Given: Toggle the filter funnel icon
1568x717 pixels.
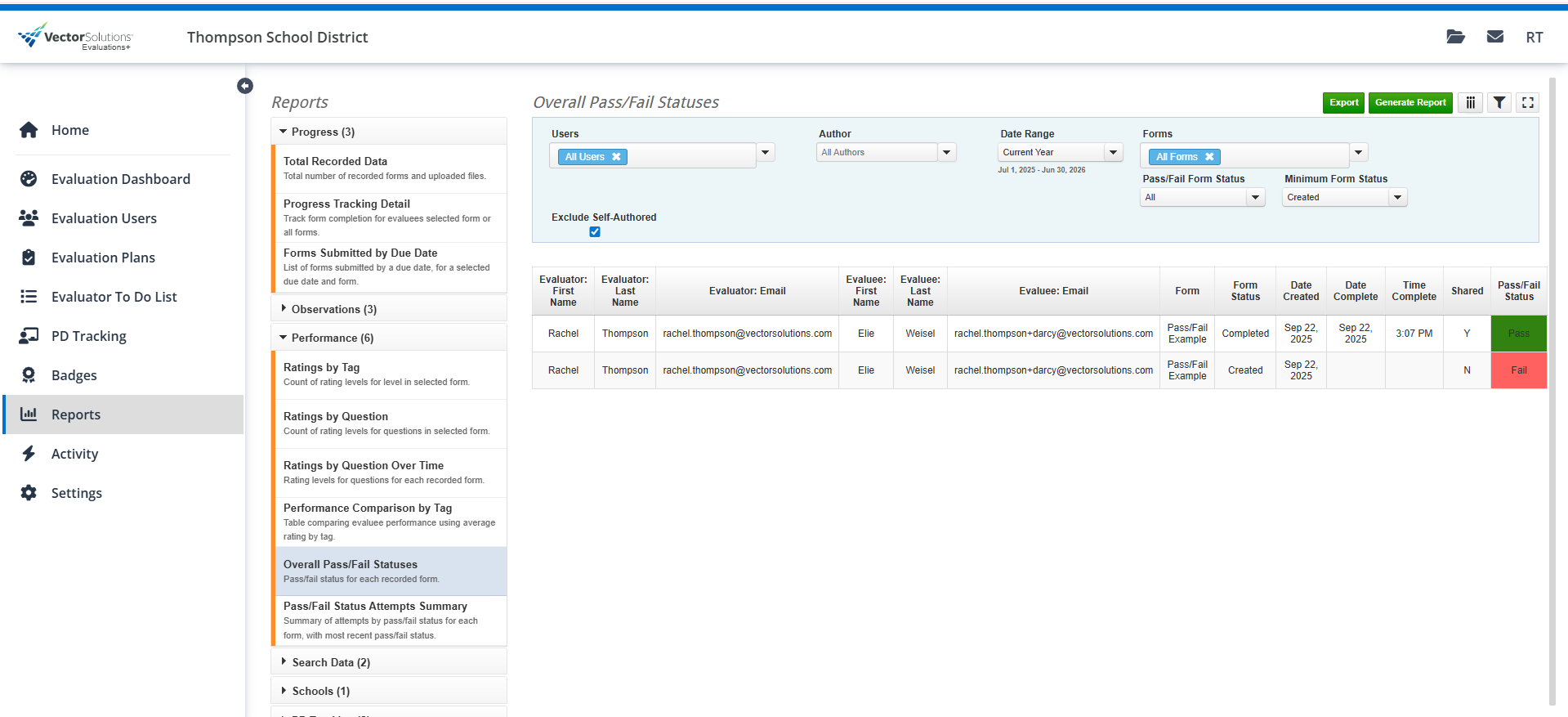Looking at the screenshot, I should (1499, 102).
